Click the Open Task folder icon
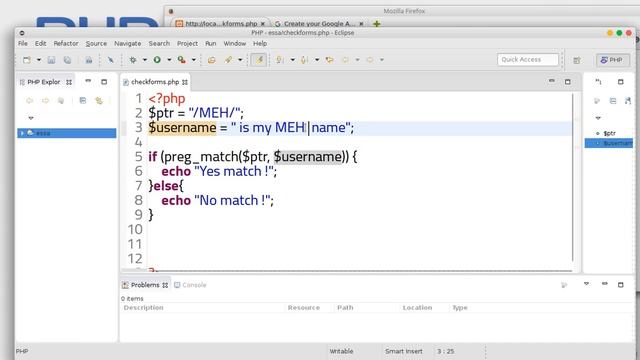 tap(211, 60)
